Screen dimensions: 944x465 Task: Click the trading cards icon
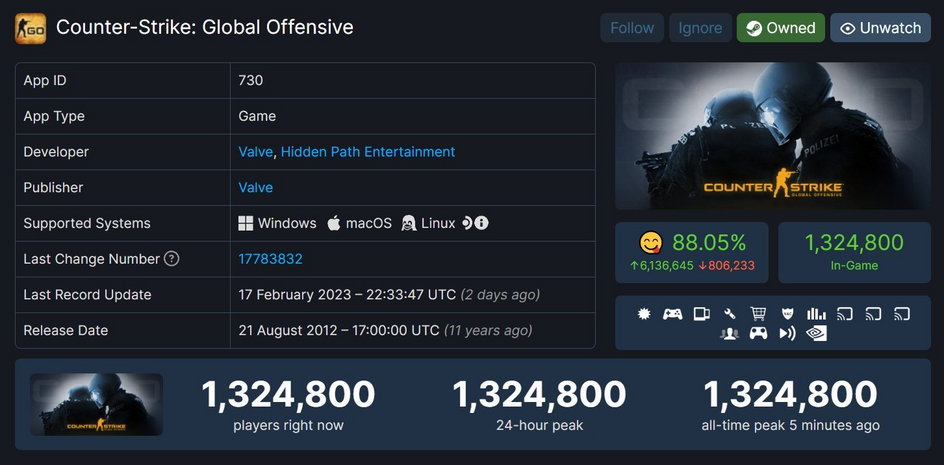point(701,314)
